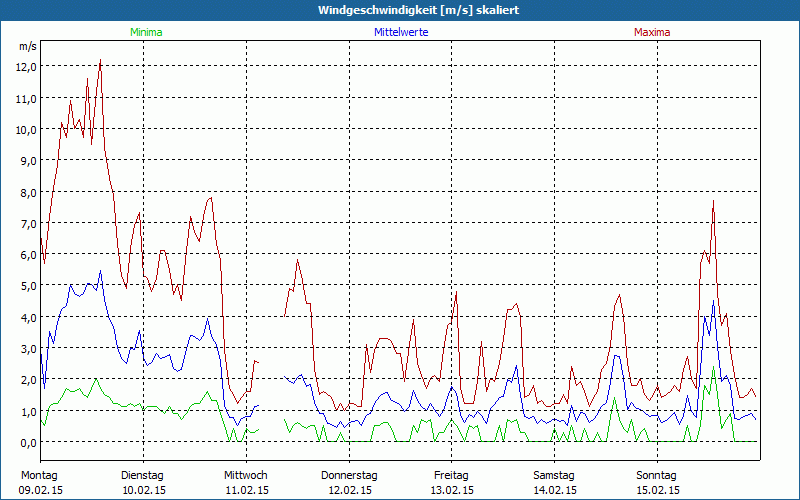Click the 'm/s' axis unit label
Screen dimensions: 800x500
click(28, 46)
